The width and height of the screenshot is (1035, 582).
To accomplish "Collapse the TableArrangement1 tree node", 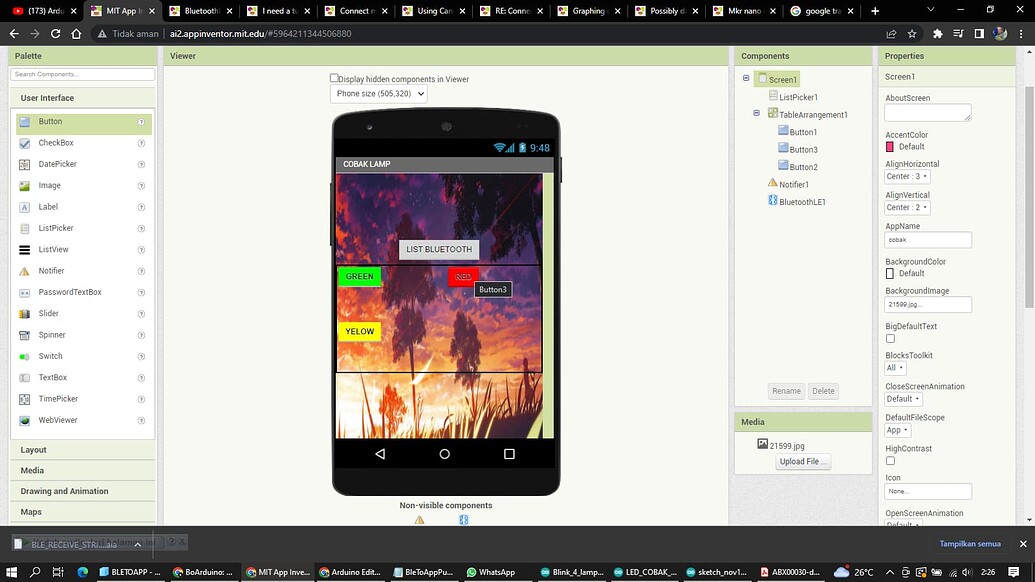I will coord(756,113).
